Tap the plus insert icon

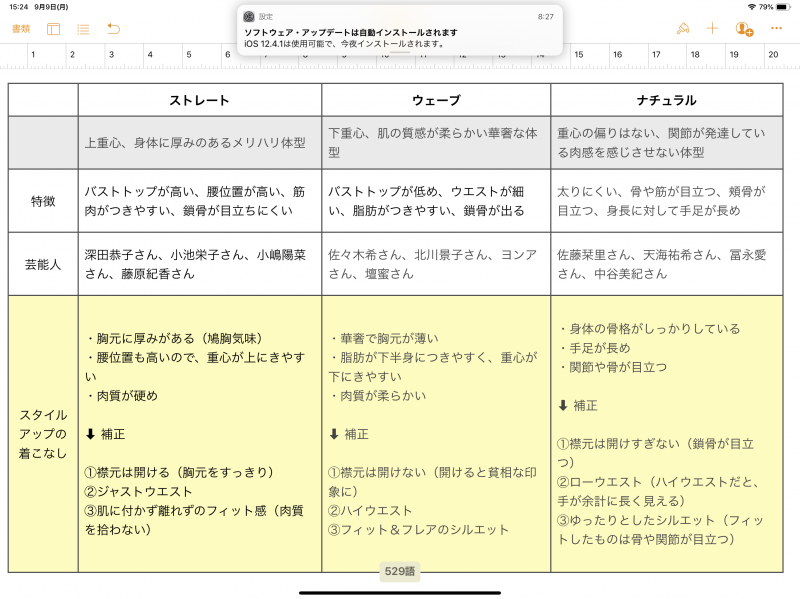tap(712, 29)
